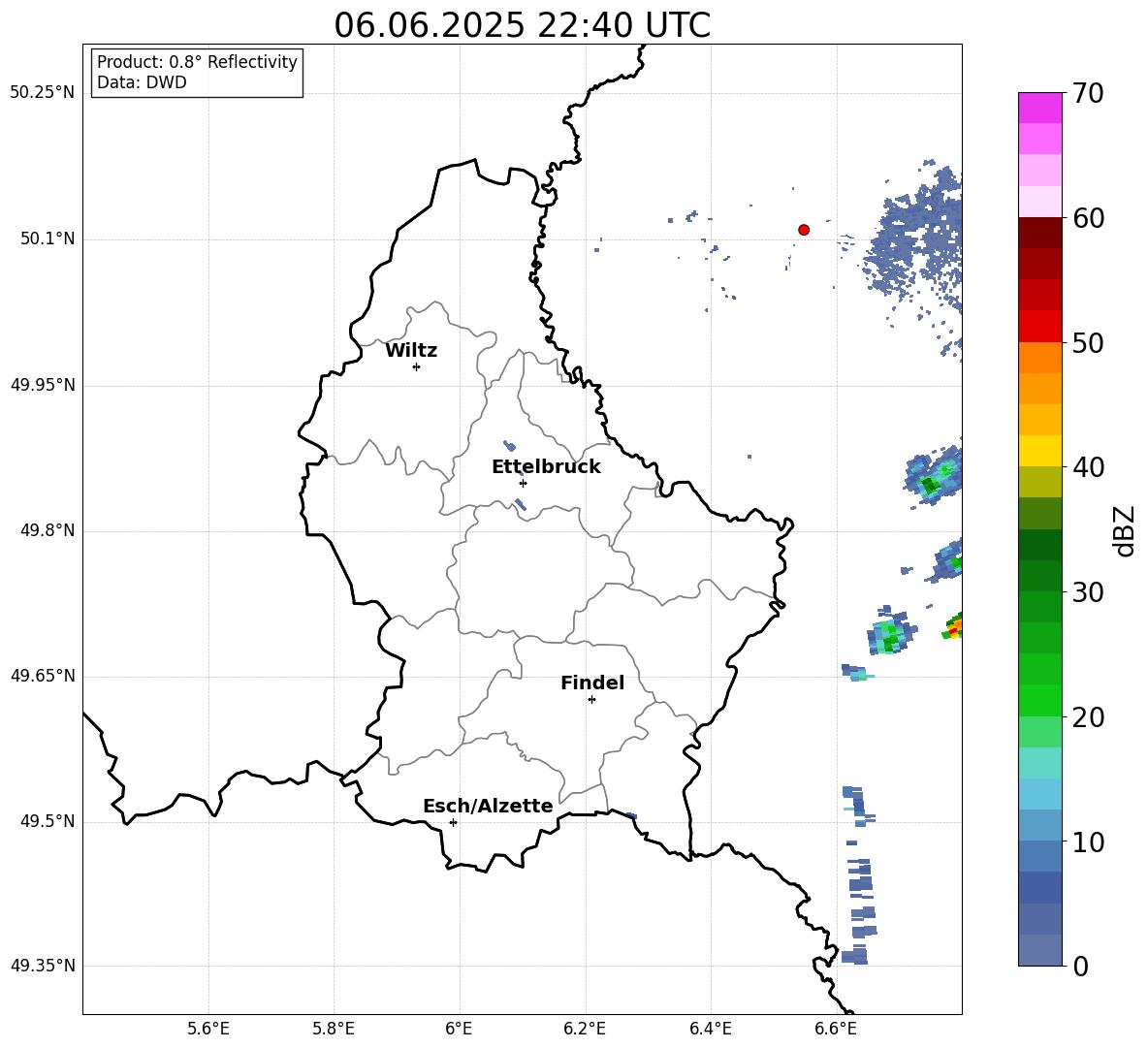Click the dBZ colorbar label
The width and height of the screenshot is (1148, 1048).
tap(1123, 530)
